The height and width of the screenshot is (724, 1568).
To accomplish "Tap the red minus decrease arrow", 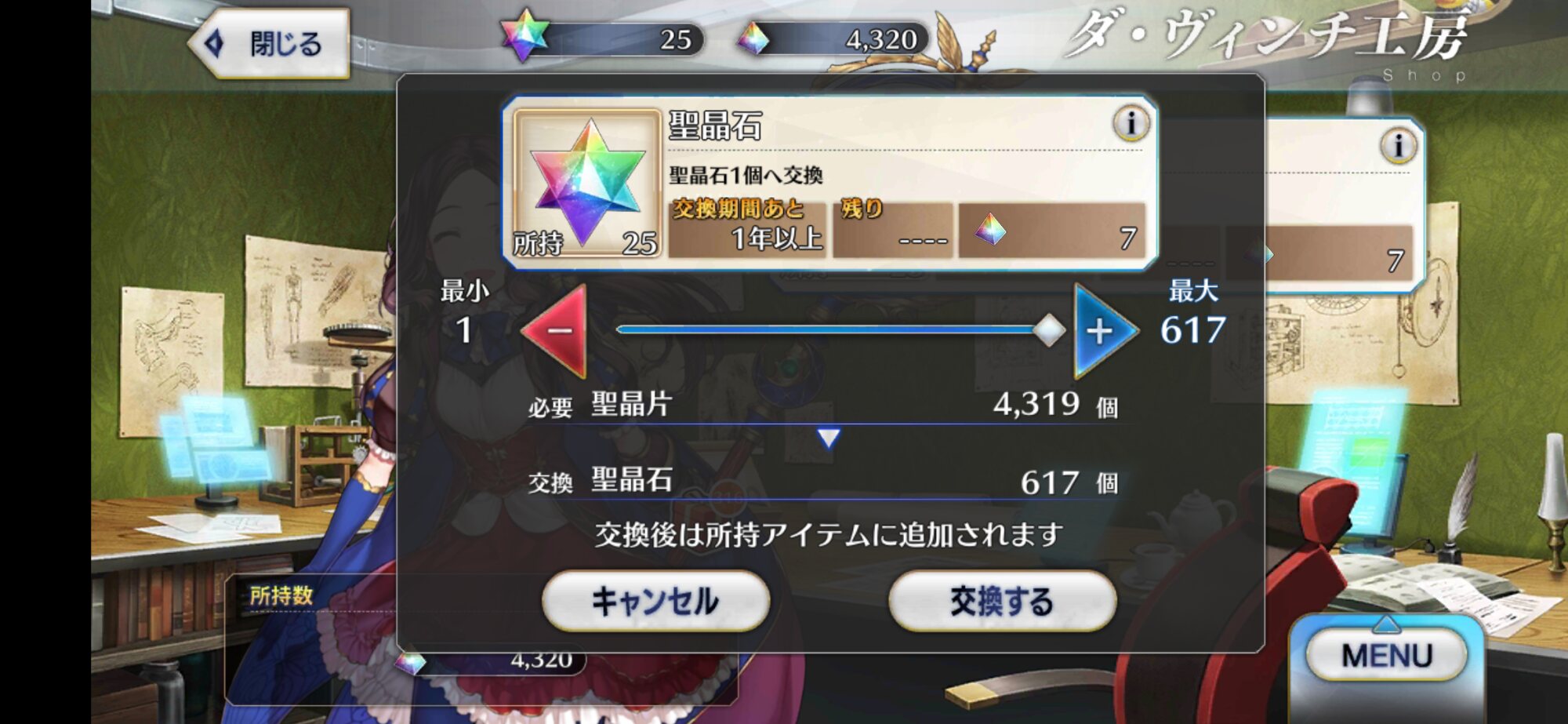I will coord(557,331).
